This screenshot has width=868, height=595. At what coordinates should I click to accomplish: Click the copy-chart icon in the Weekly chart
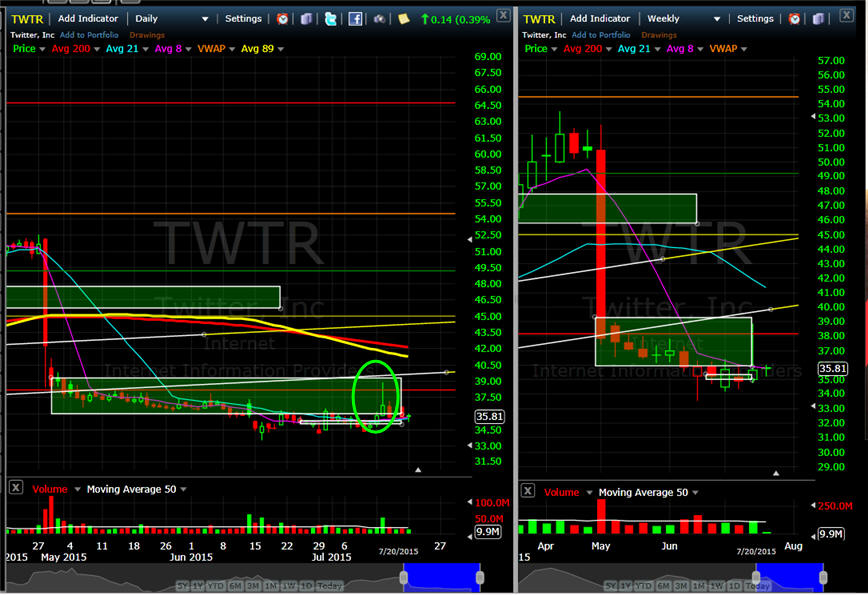[818, 19]
